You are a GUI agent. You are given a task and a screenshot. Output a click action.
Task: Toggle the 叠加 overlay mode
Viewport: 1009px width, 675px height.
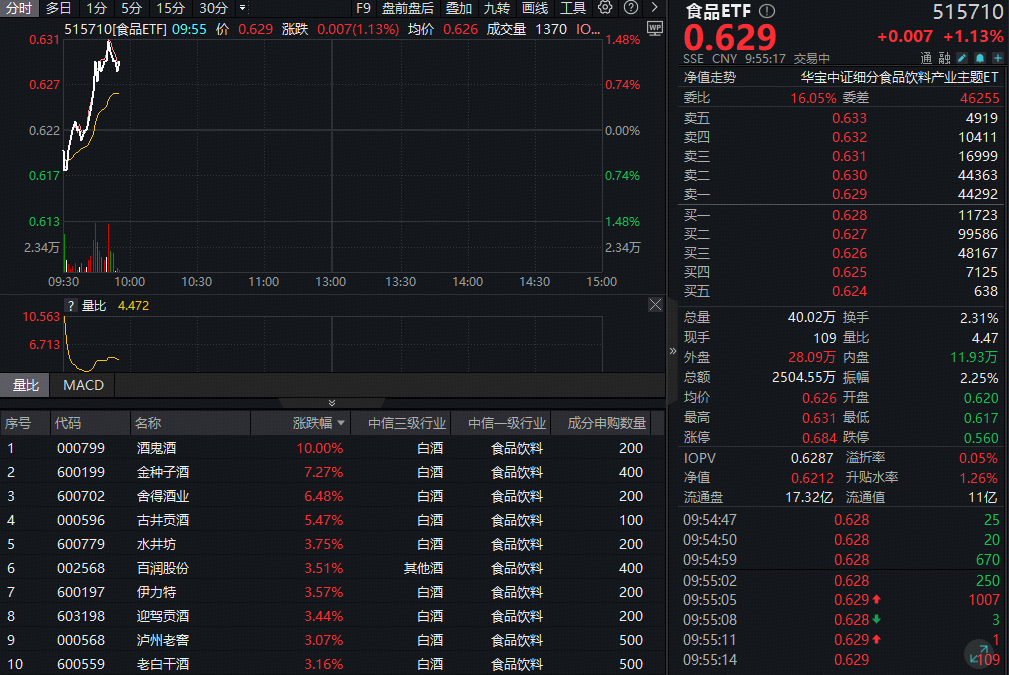[x=459, y=8]
